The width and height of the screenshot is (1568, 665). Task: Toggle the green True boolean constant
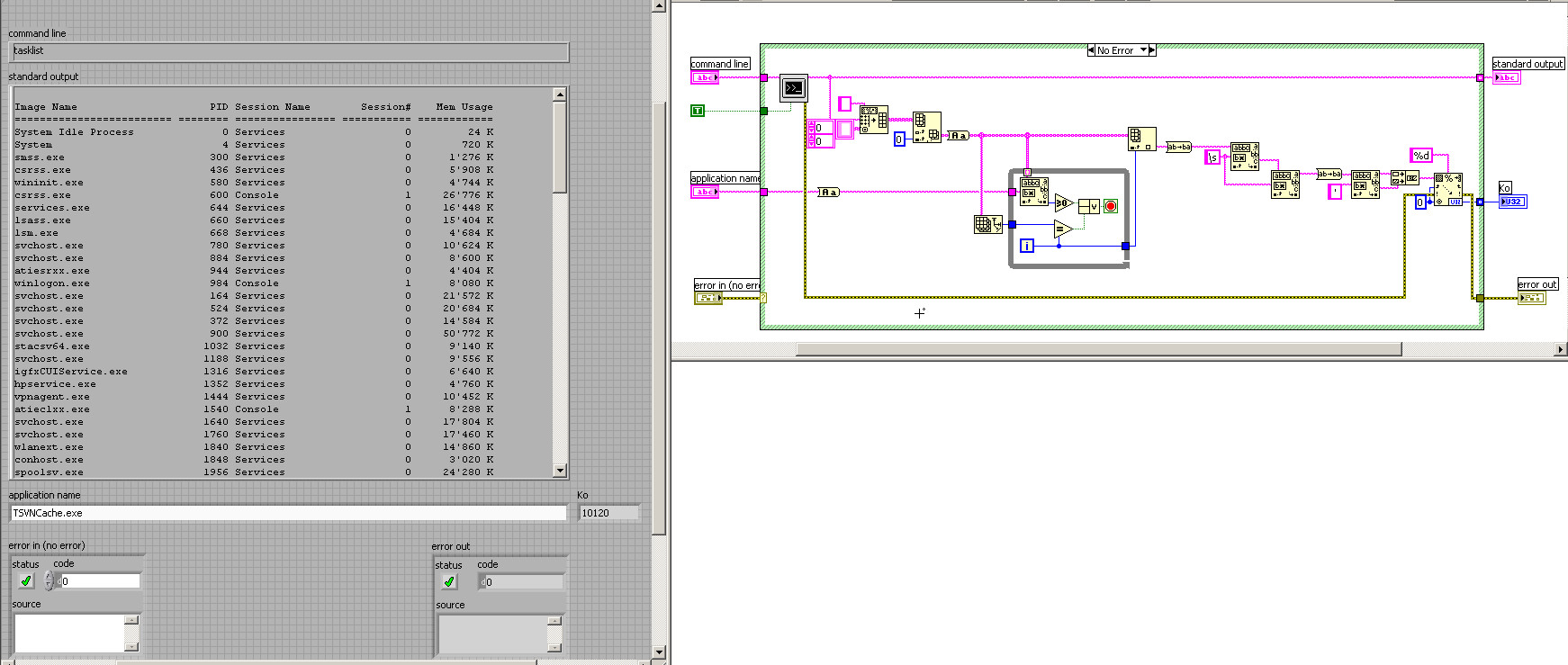698,111
